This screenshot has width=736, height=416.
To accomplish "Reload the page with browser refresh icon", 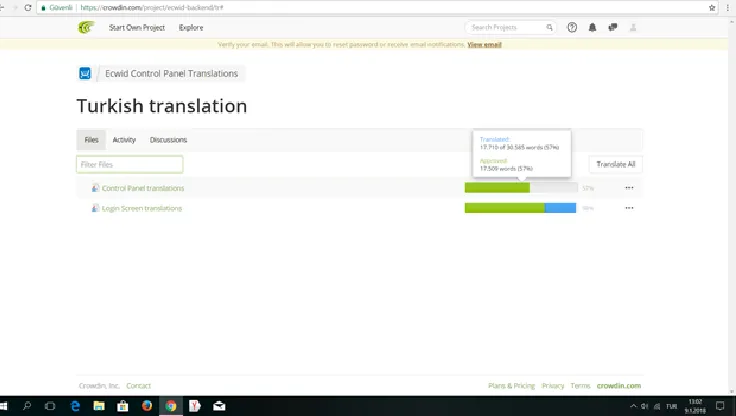I will [x=28, y=8].
